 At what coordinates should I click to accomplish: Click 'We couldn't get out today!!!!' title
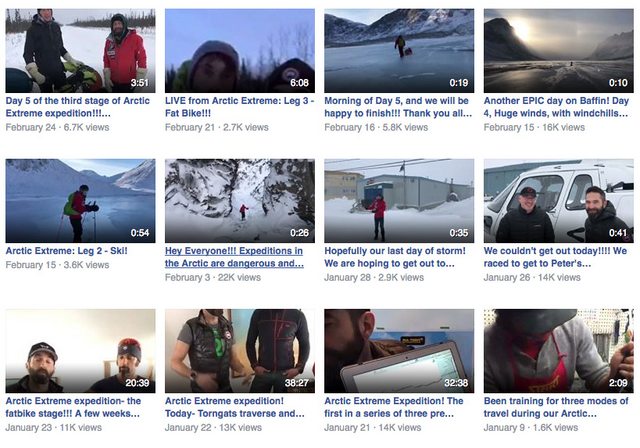pos(555,257)
